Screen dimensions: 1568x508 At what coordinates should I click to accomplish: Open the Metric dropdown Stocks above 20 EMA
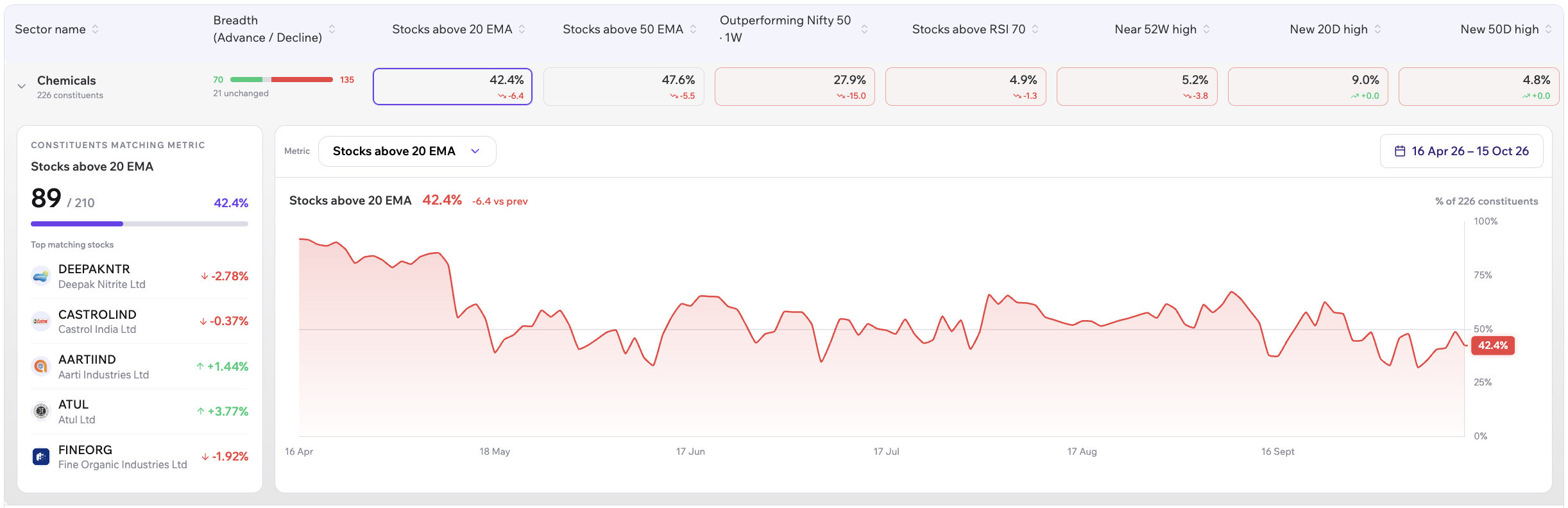[x=407, y=151]
